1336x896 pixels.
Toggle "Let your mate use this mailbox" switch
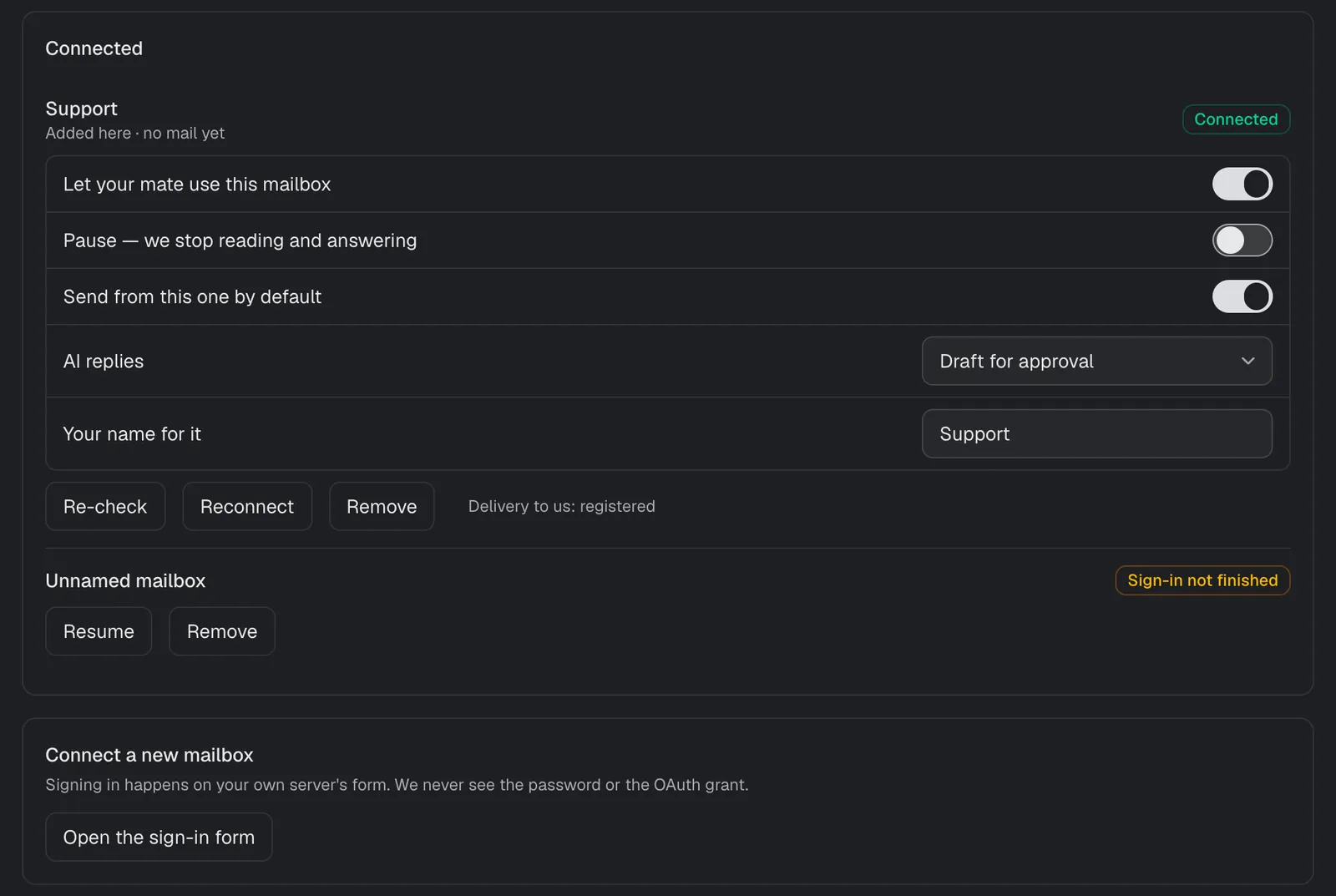tap(1242, 184)
